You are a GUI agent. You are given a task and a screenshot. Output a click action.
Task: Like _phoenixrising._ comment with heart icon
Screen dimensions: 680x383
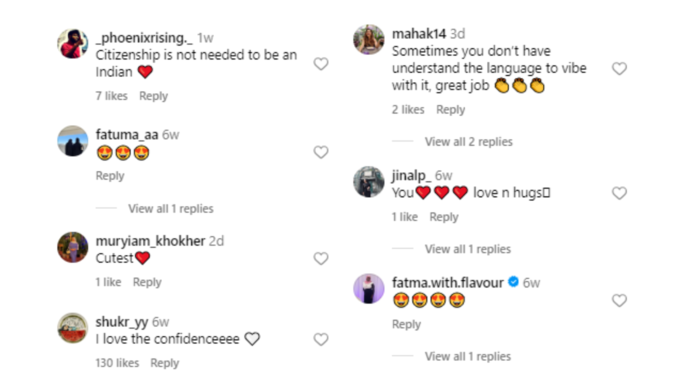(321, 64)
